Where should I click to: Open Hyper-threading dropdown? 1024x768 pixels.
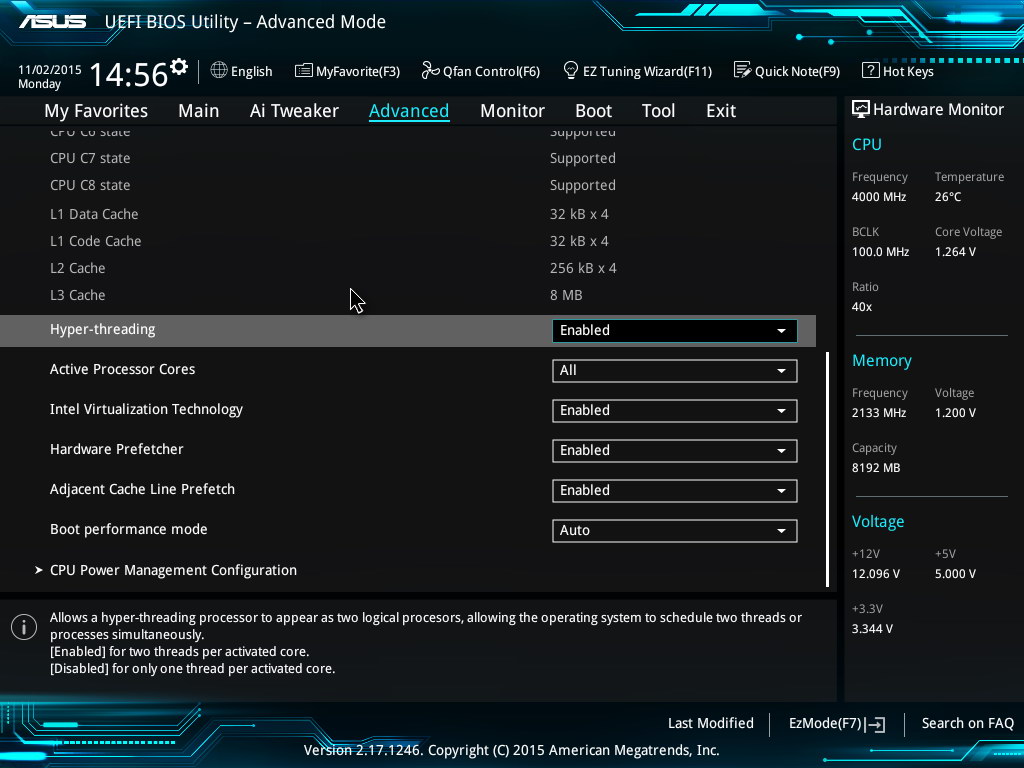(674, 331)
